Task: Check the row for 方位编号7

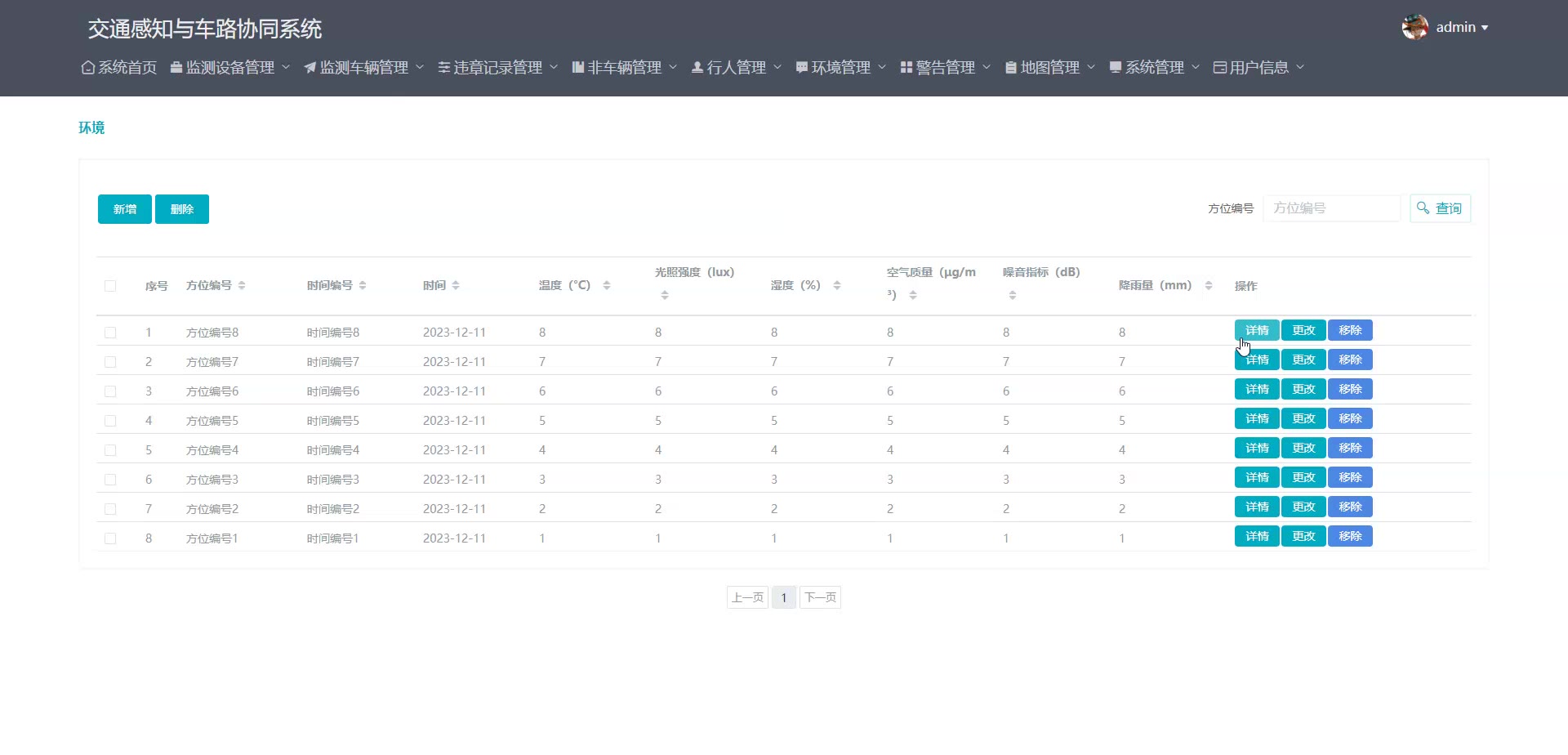Action: click(x=110, y=362)
